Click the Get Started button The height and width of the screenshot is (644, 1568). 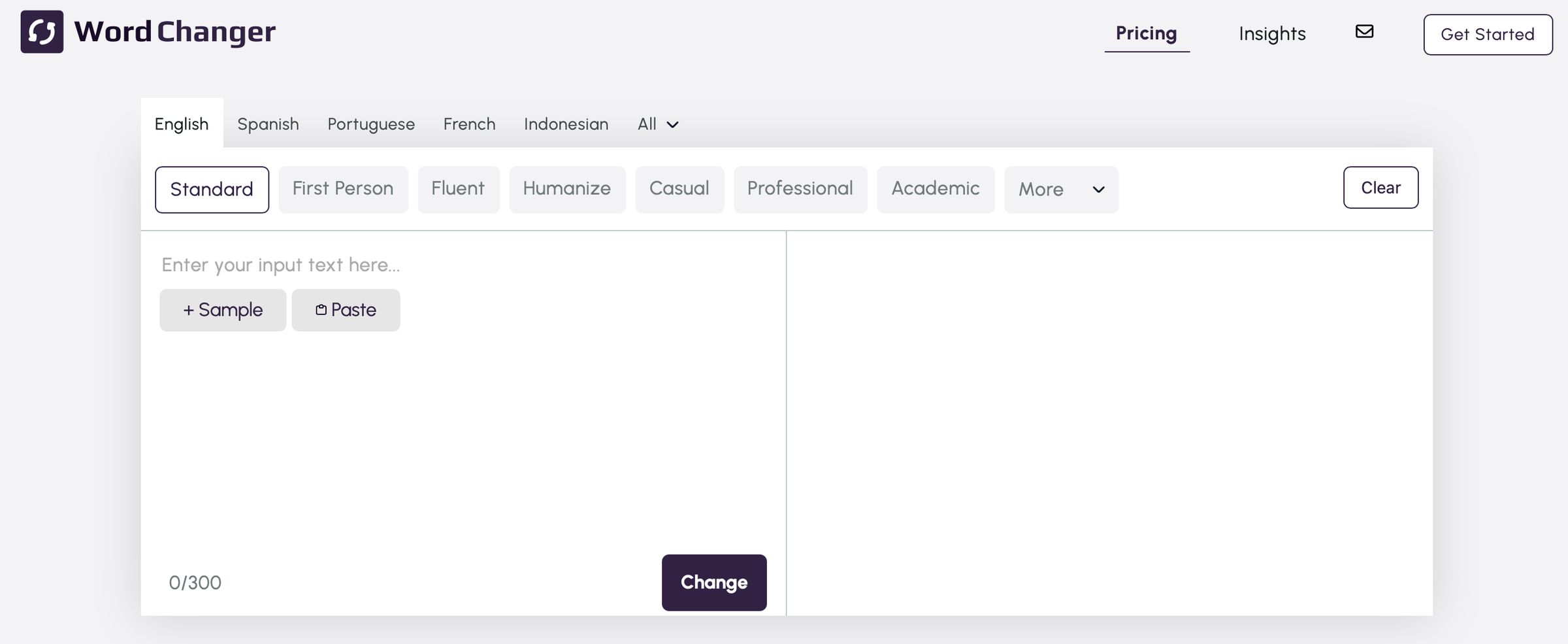[x=1488, y=34]
